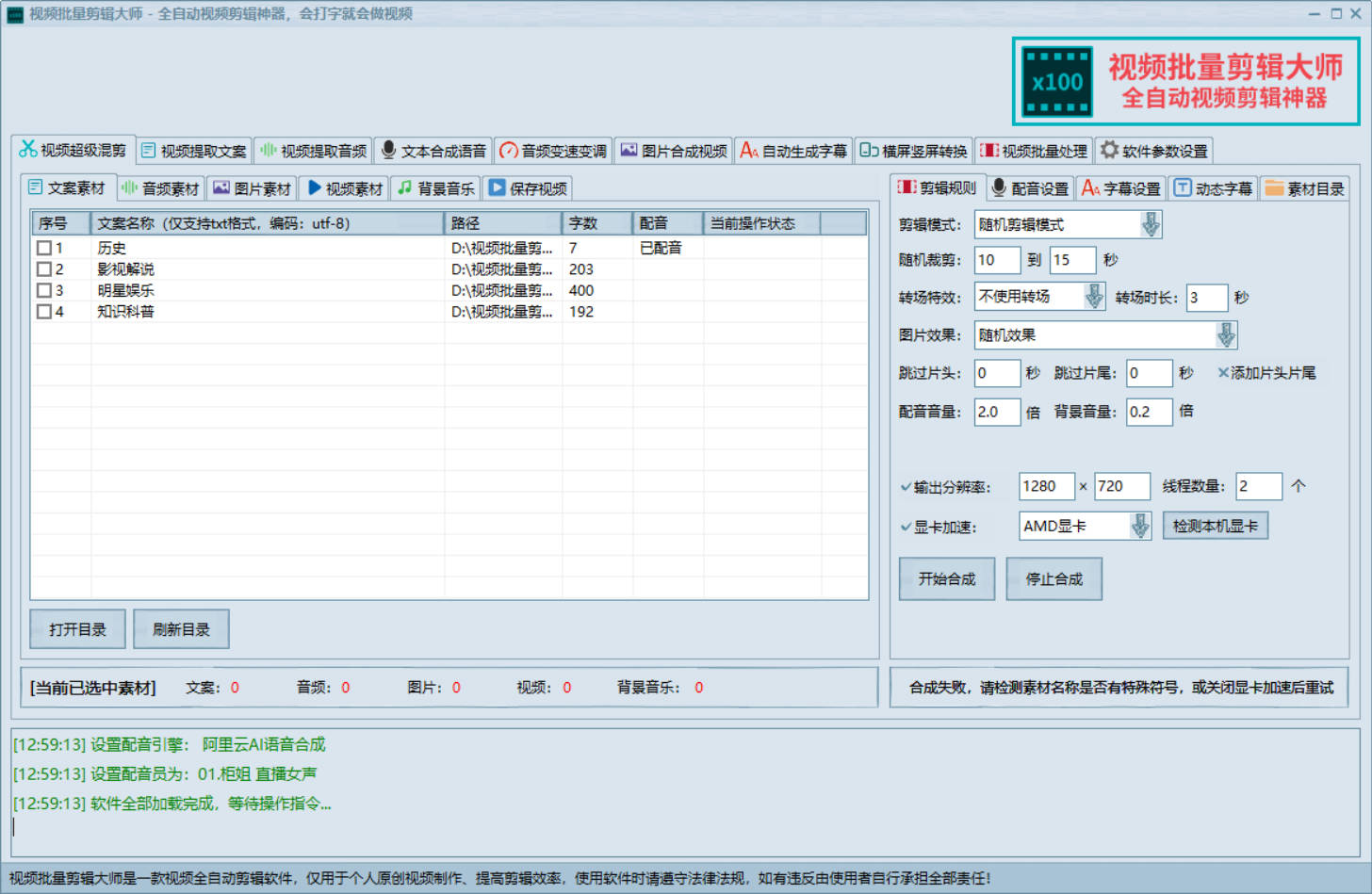Click the microphone icon on 配音设置 tab
This screenshot has height=894, width=1372.
pyautogui.click(x=999, y=187)
